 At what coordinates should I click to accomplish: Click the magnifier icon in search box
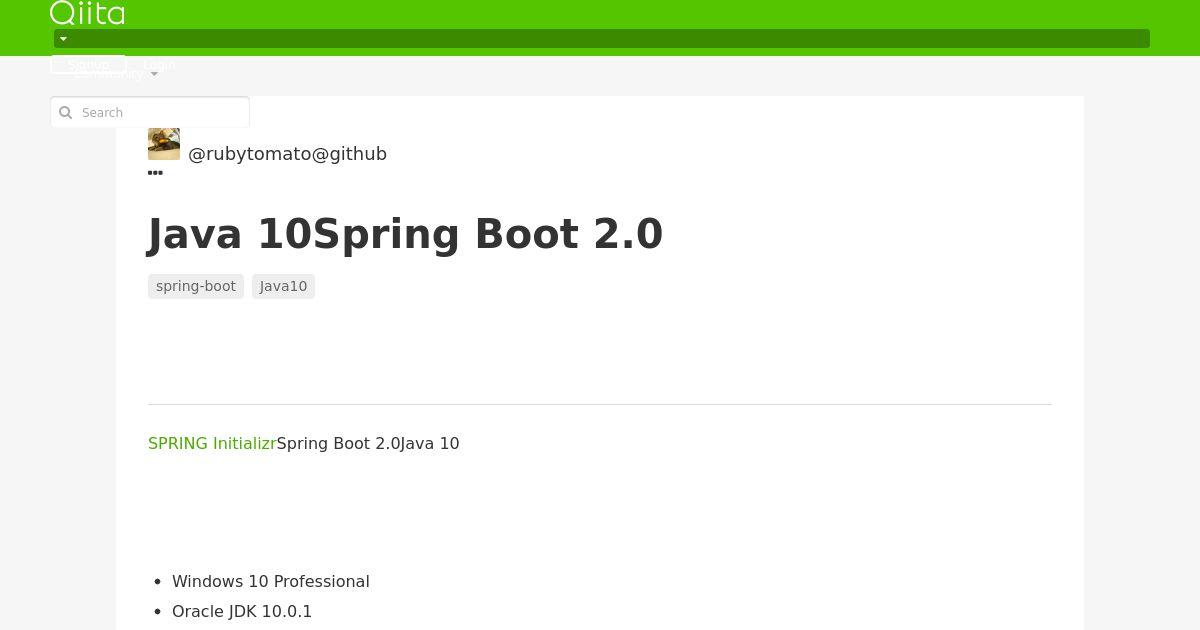tap(66, 113)
